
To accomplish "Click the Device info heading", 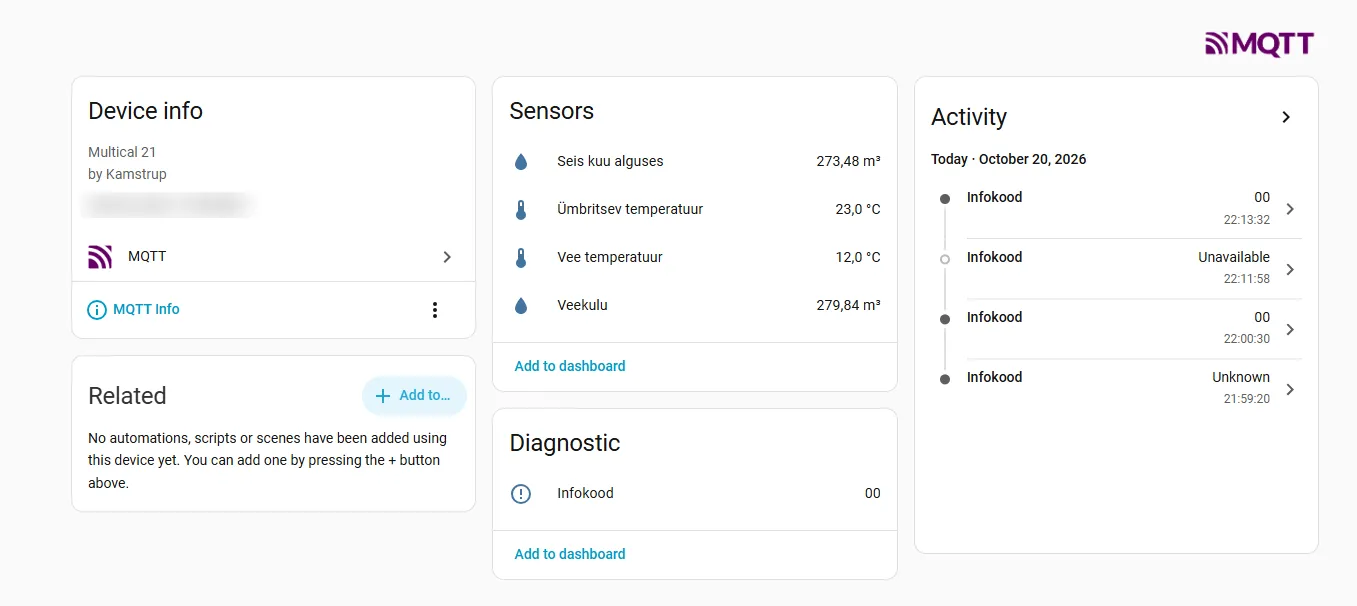I will pyautogui.click(x=145, y=111).
